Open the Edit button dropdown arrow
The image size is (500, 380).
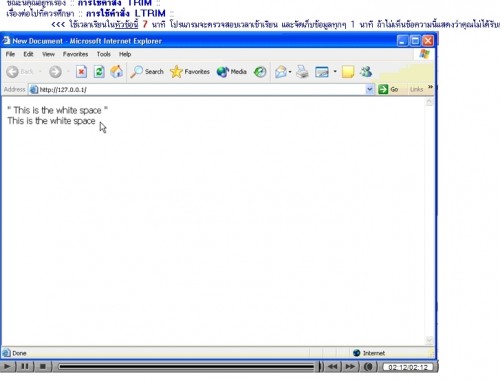(x=335, y=72)
